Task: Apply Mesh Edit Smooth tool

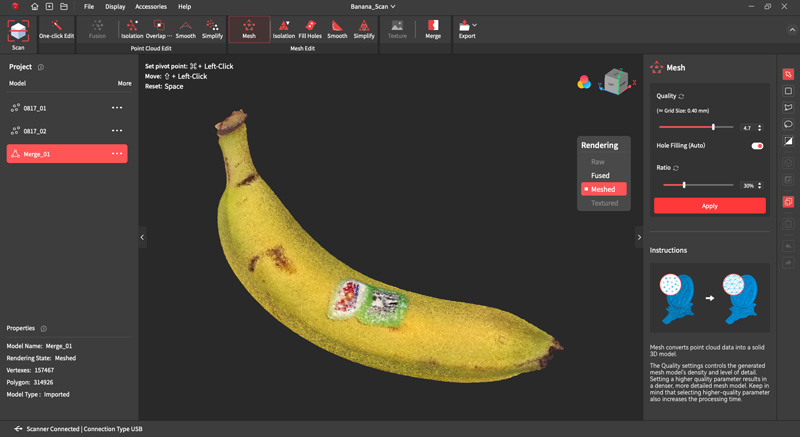Action: [337, 30]
